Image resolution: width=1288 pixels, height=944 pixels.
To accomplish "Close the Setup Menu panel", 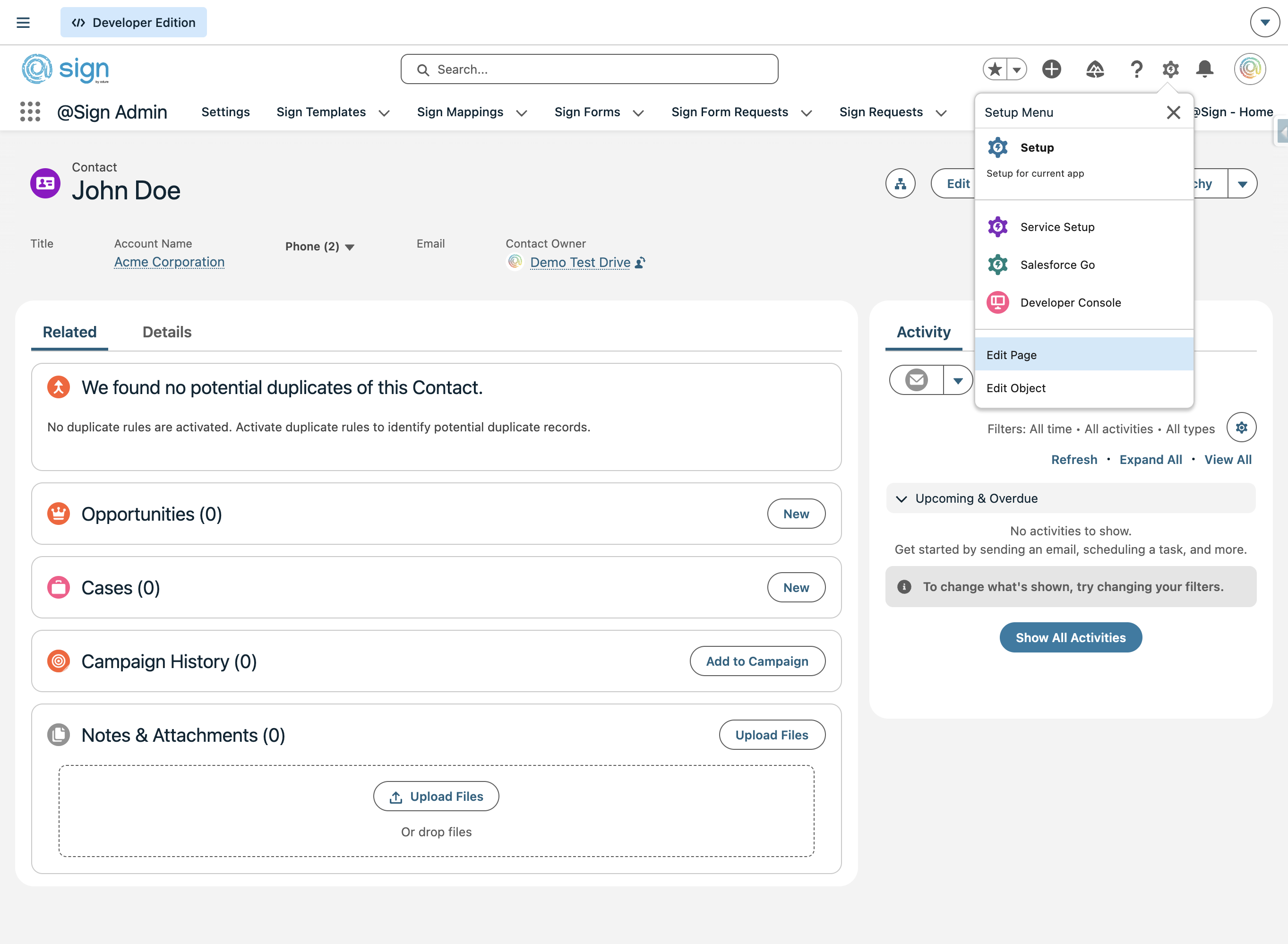I will (1173, 112).
